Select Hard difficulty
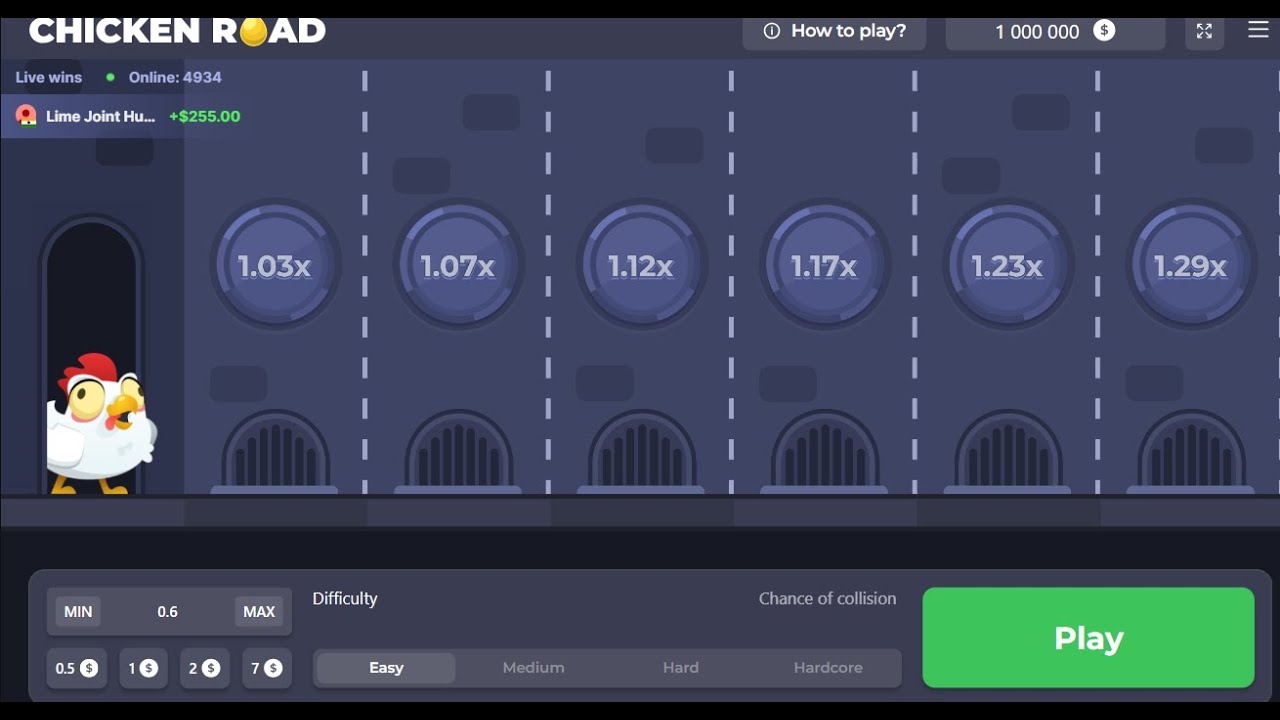Viewport: 1280px width, 720px height. coord(681,668)
